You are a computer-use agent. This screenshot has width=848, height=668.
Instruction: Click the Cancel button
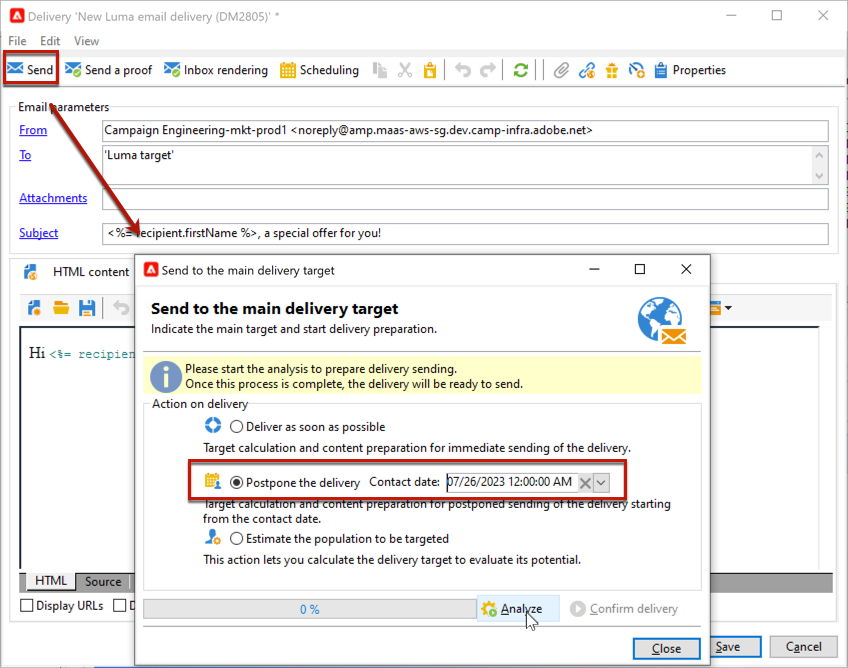(x=804, y=647)
